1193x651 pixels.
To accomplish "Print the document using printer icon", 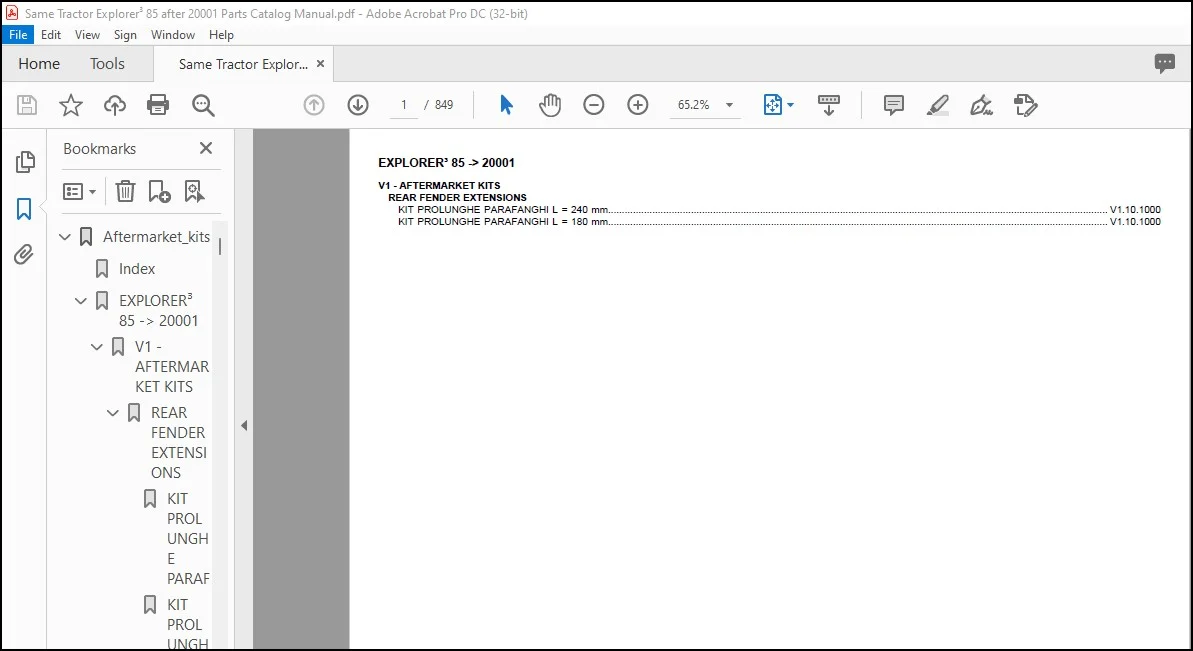I will pyautogui.click(x=158, y=105).
